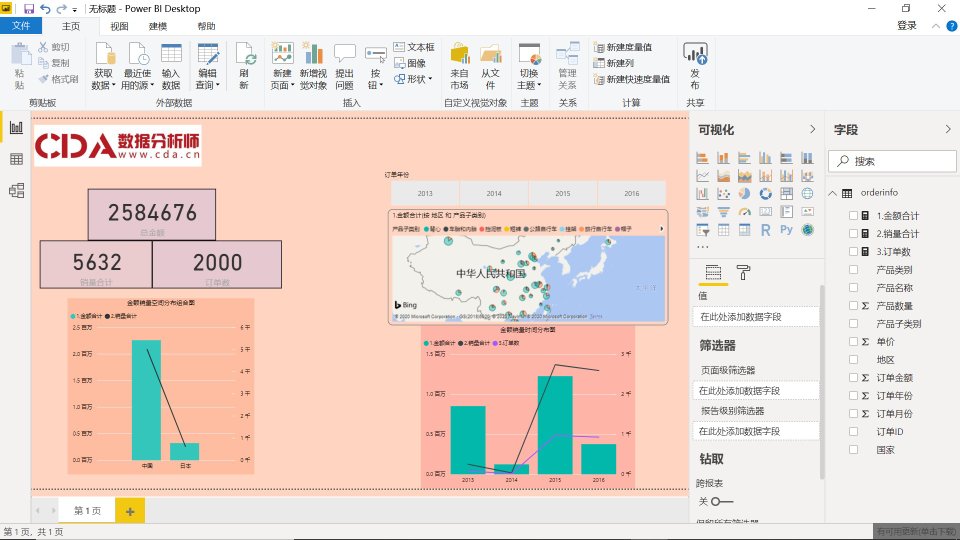Click 在此处添加数据字段 under 值
This screenshot has height=540, width=960.
[x=756, y=317]
